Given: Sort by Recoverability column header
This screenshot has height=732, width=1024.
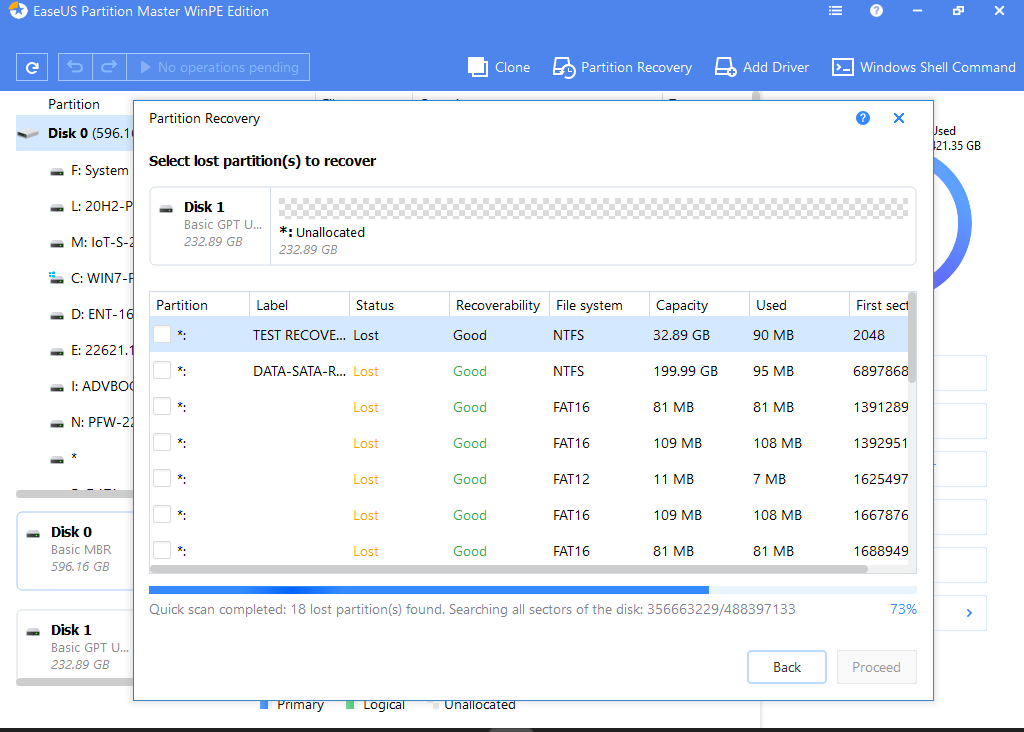Looking at the screenshot, I should point(499,305).
